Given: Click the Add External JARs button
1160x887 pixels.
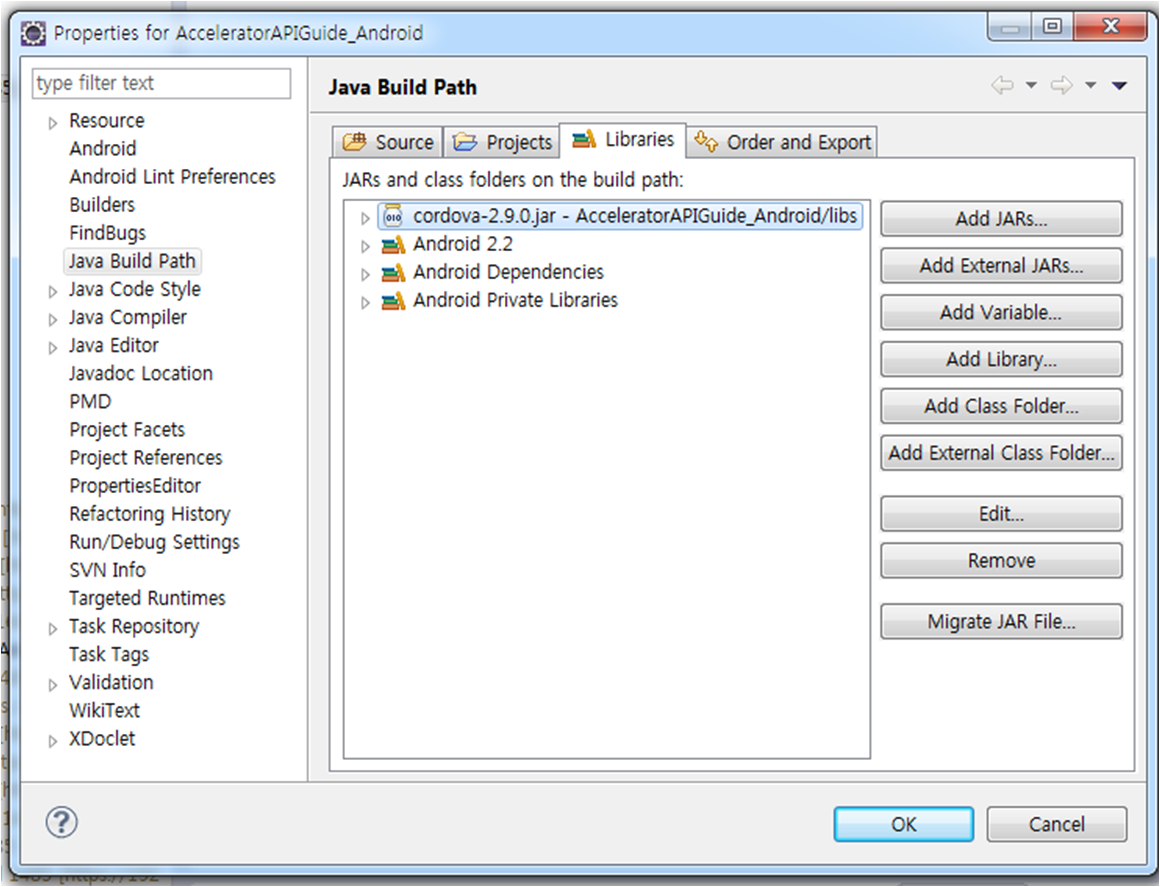Looking at the screenshot, I should (x=1001, y=266).
